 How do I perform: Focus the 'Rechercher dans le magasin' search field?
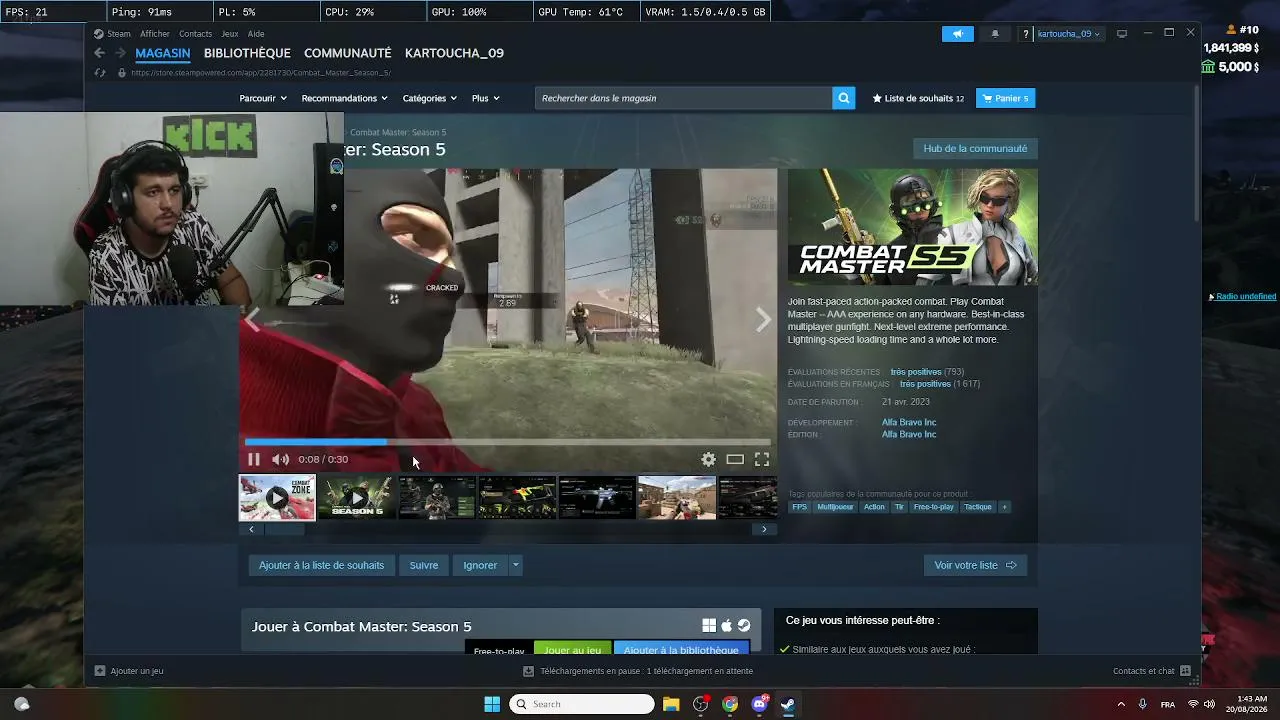point(684,98)
